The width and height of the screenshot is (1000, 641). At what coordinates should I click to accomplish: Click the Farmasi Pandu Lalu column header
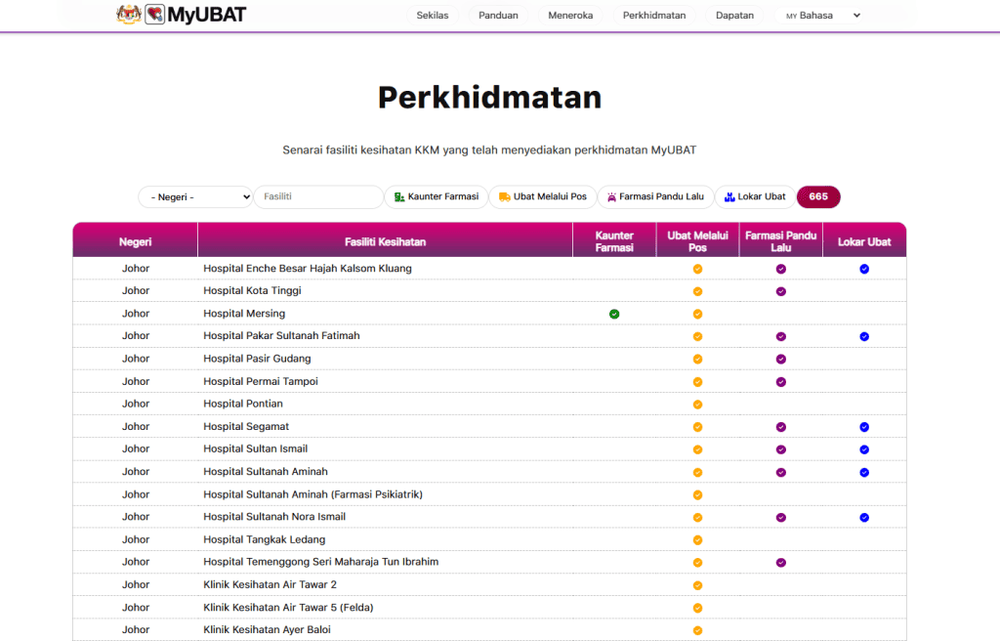(781, 242)
